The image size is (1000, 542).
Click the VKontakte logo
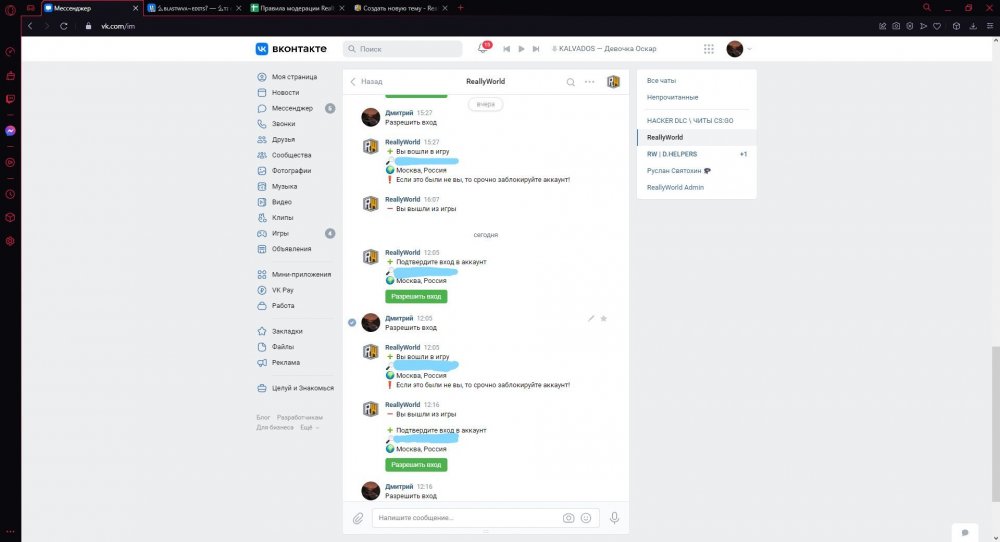(x=291, y=48)
